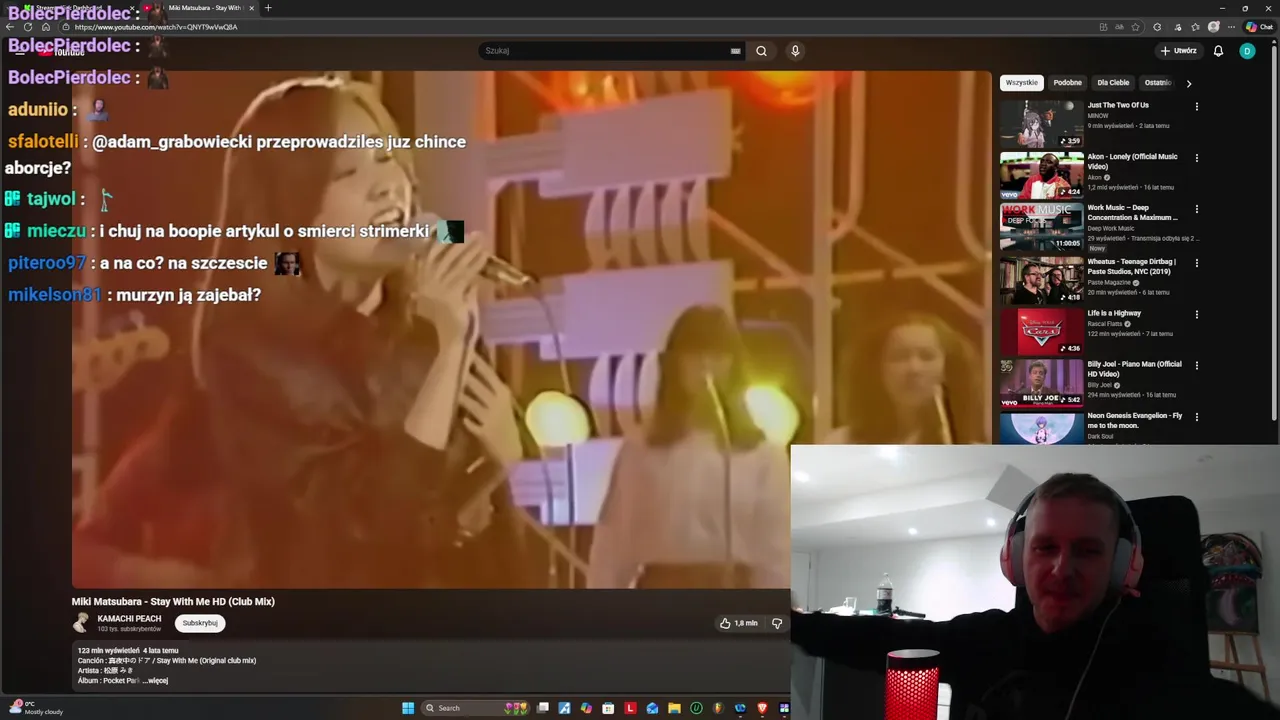1280x720 pixels.
Task: Dislike the video with thumbs-down
Action: tap(777, 623)
